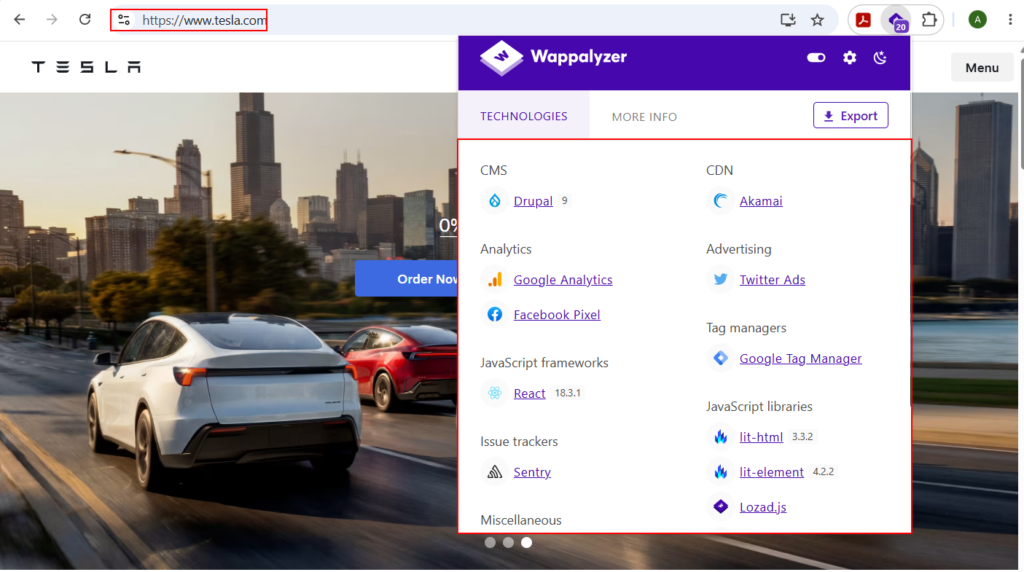The width and height of the screenshot is (1024, 572).
Task: Open the Extensions puzzle piece menu
Action: [x=929, y=20]
